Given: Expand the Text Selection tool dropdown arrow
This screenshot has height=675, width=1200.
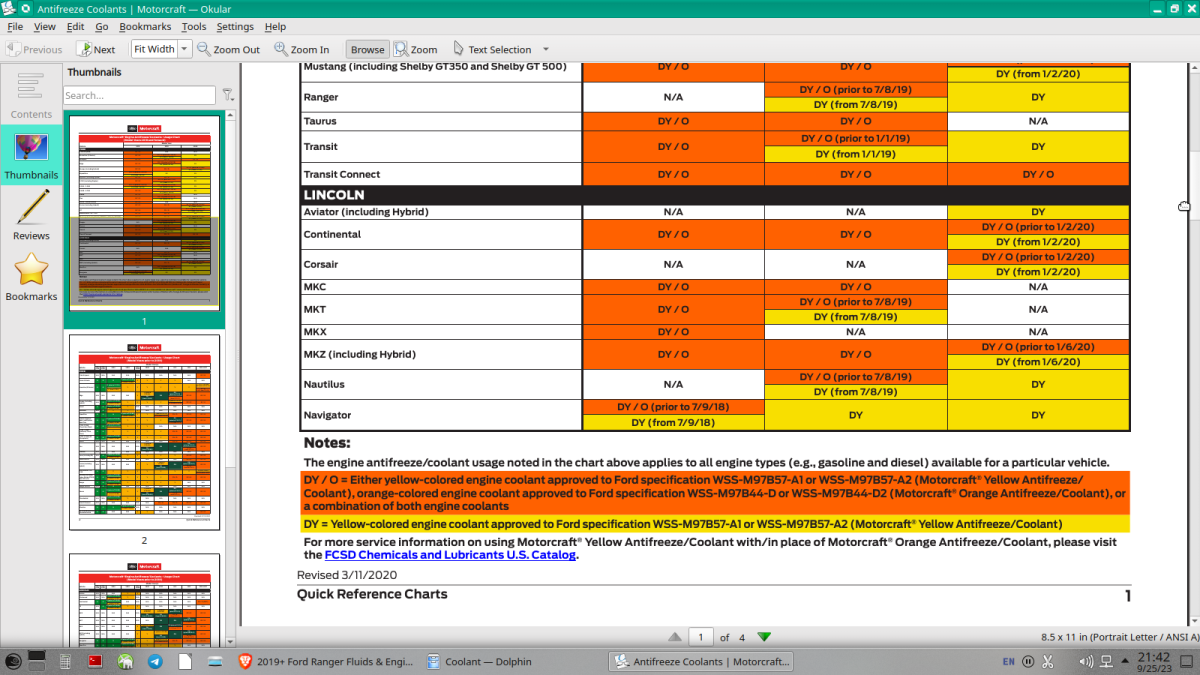Looking at the screenshot, I should coord(546,49).
